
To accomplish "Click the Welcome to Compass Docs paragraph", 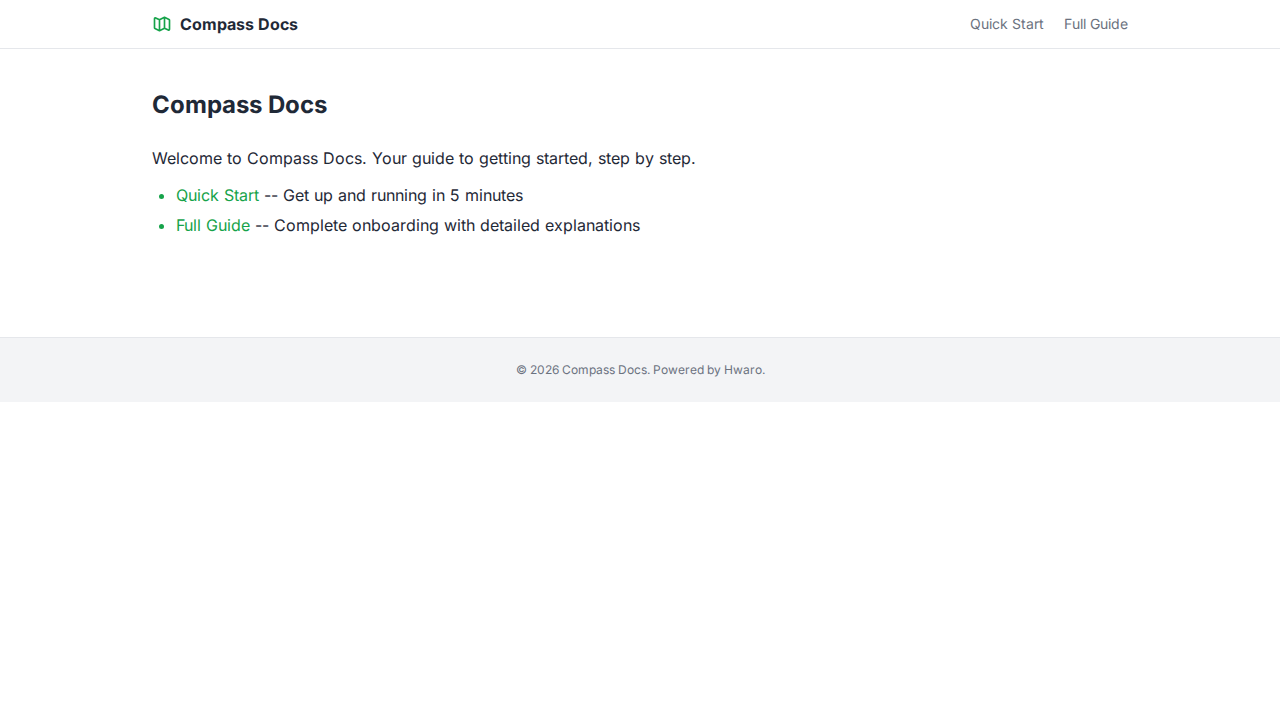I will tap(423, 159).
